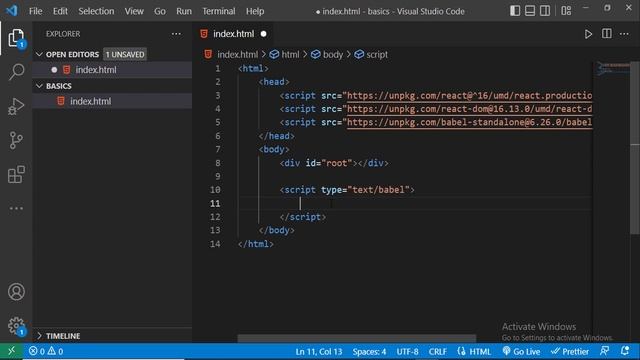The width and height of the screenshot is (640, 360).
Task: Open the Run menu
Action: pos(184,11)
